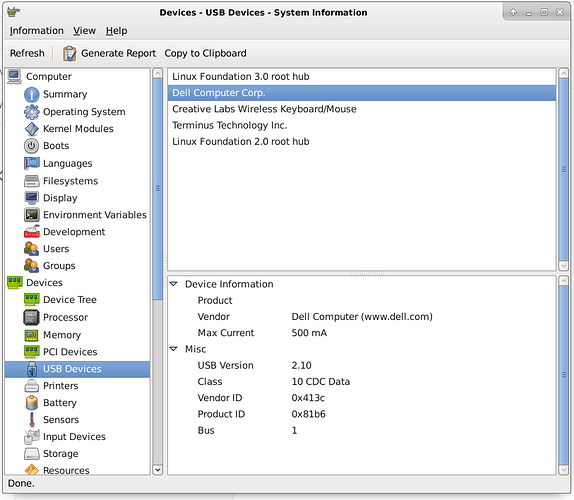Click the Generate Report clipboard icon

coord(70,53)
